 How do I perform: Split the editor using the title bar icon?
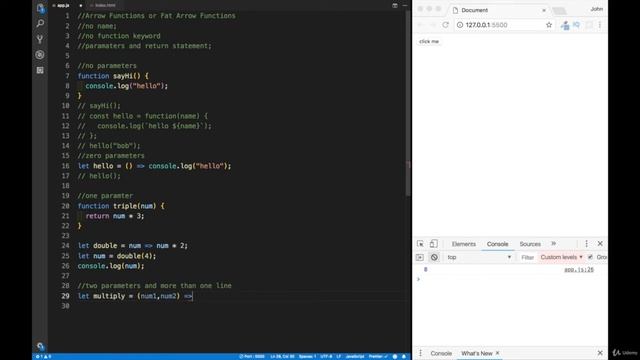395,5
